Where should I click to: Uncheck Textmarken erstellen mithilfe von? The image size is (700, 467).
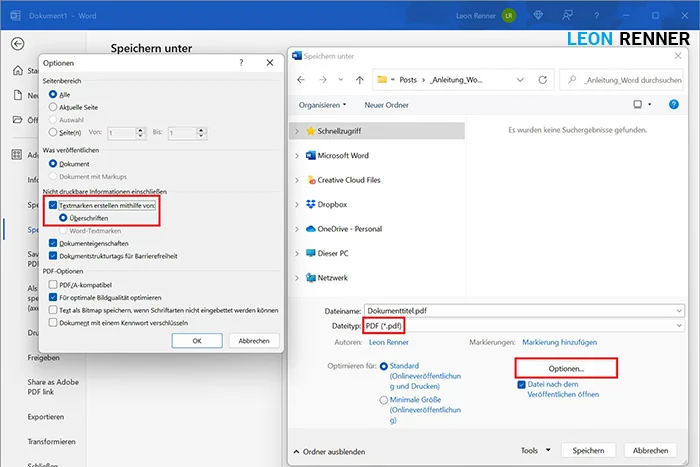pyautogui.click(x=53, y=204)
